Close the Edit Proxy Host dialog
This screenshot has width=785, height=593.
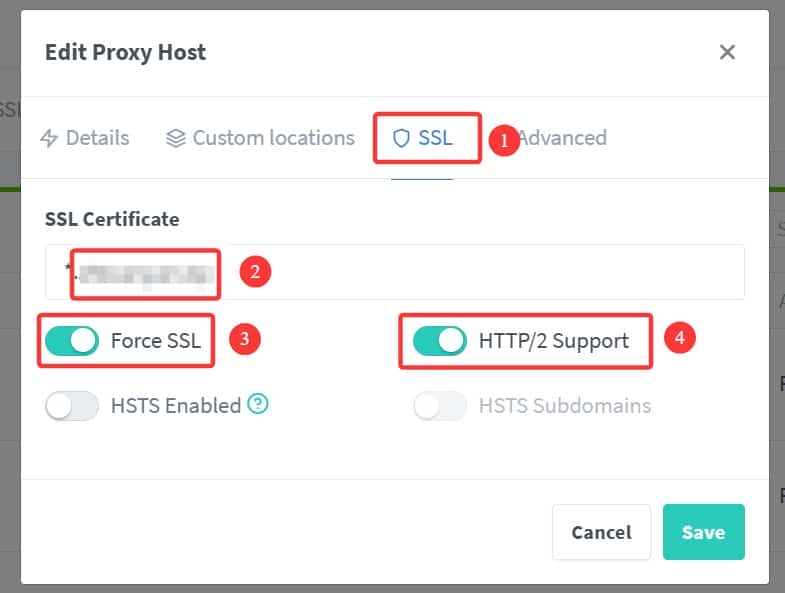click(727, 52)
